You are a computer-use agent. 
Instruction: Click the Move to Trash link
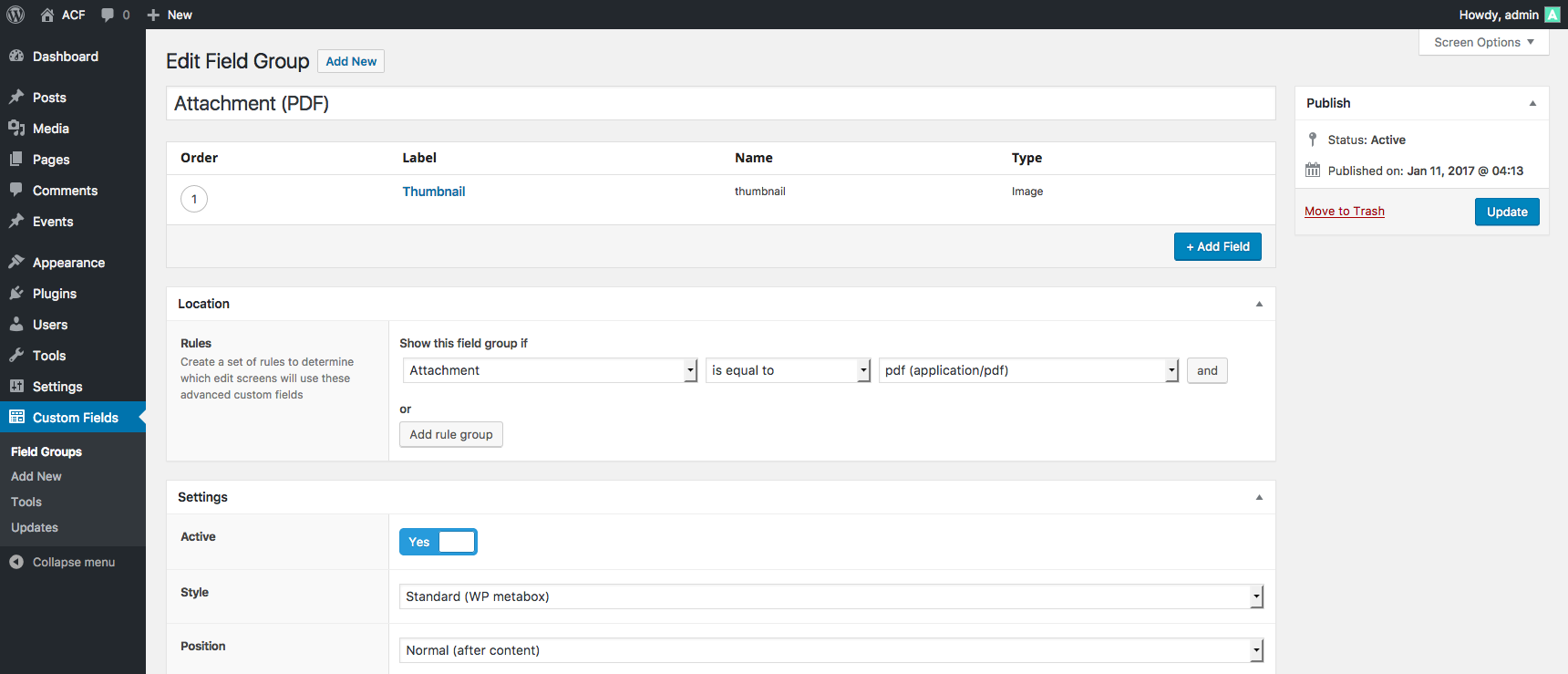(x=1344, y=212)
